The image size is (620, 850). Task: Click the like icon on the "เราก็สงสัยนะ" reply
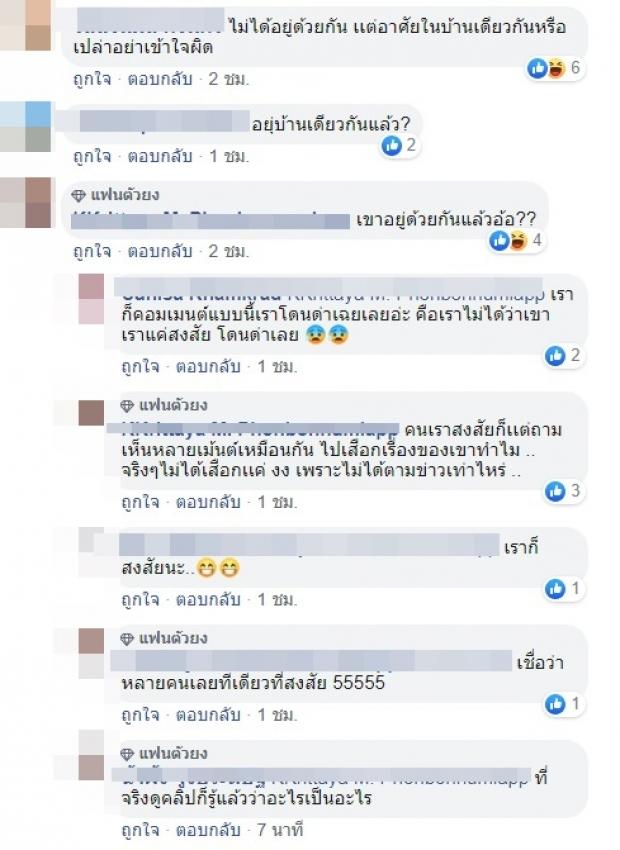[x=554, y=589]
